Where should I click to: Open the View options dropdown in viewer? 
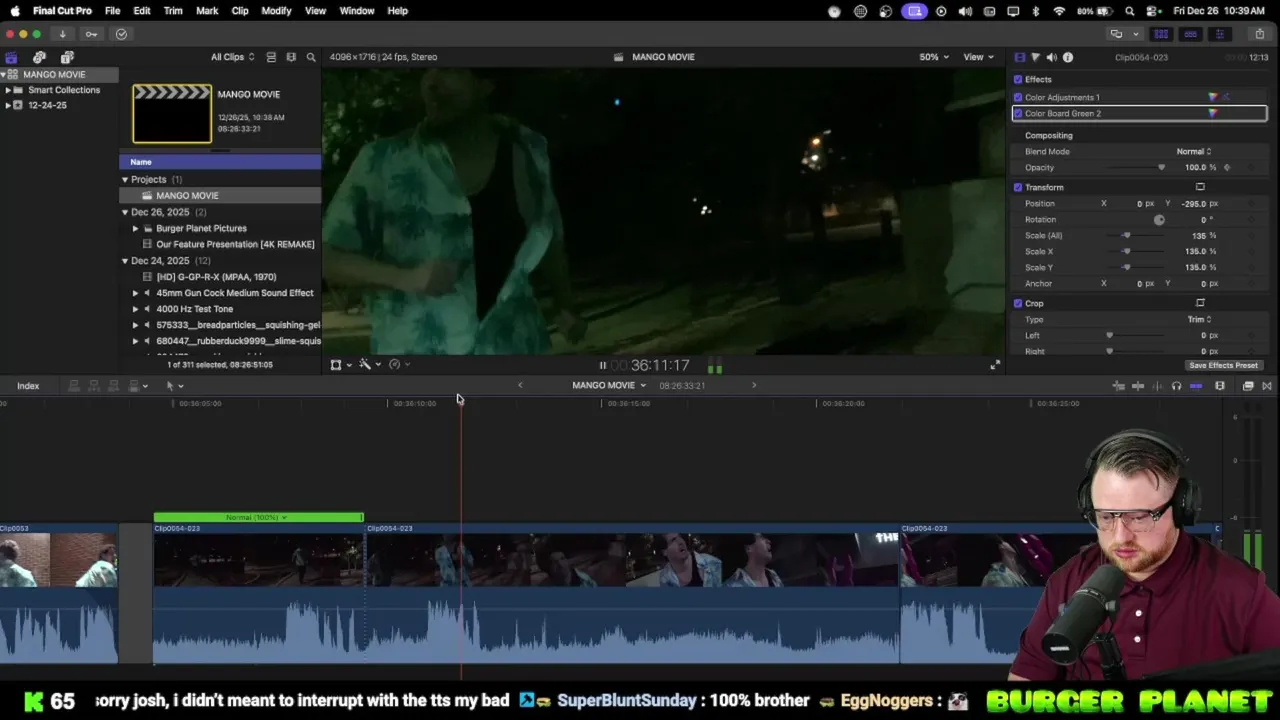tap(977, 57)
